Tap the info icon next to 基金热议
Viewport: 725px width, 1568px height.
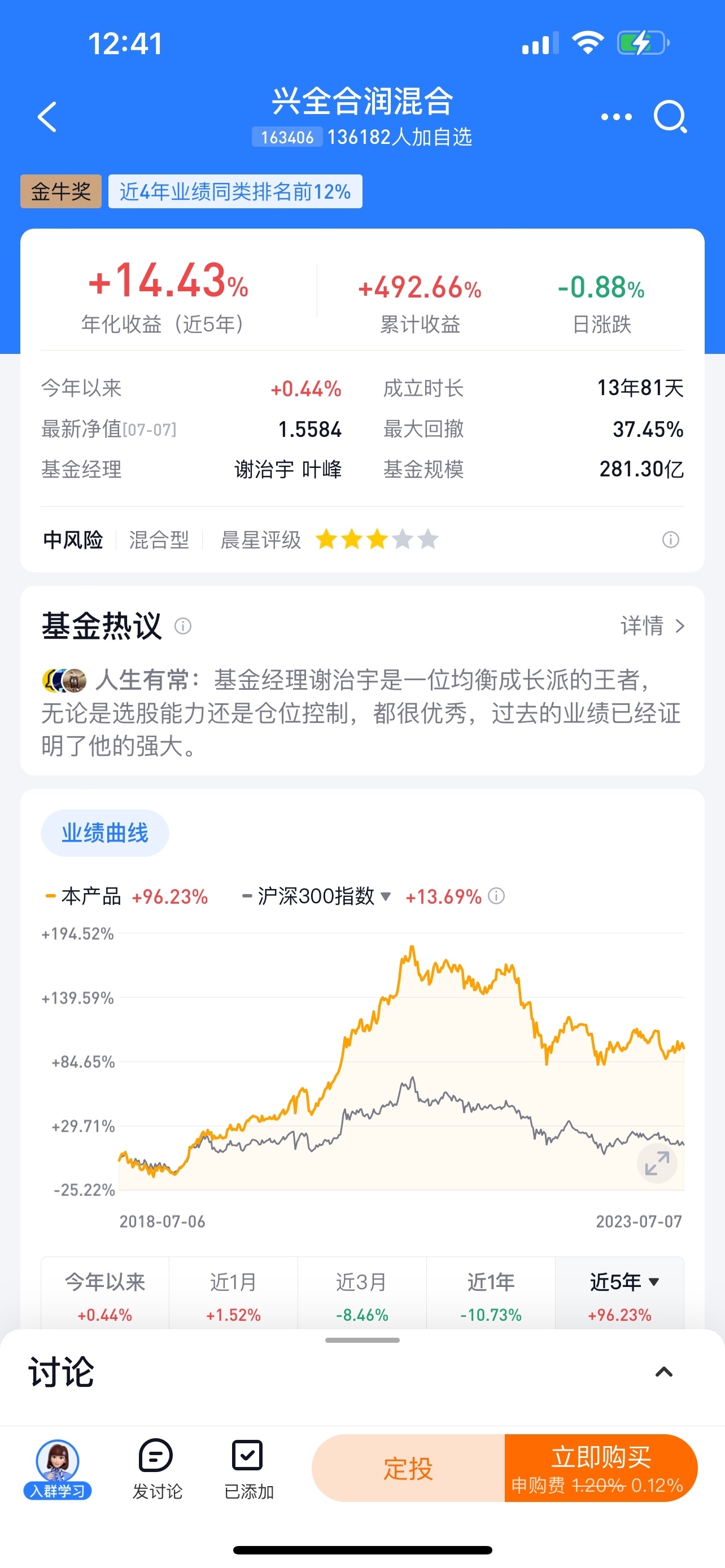(184, 626)
